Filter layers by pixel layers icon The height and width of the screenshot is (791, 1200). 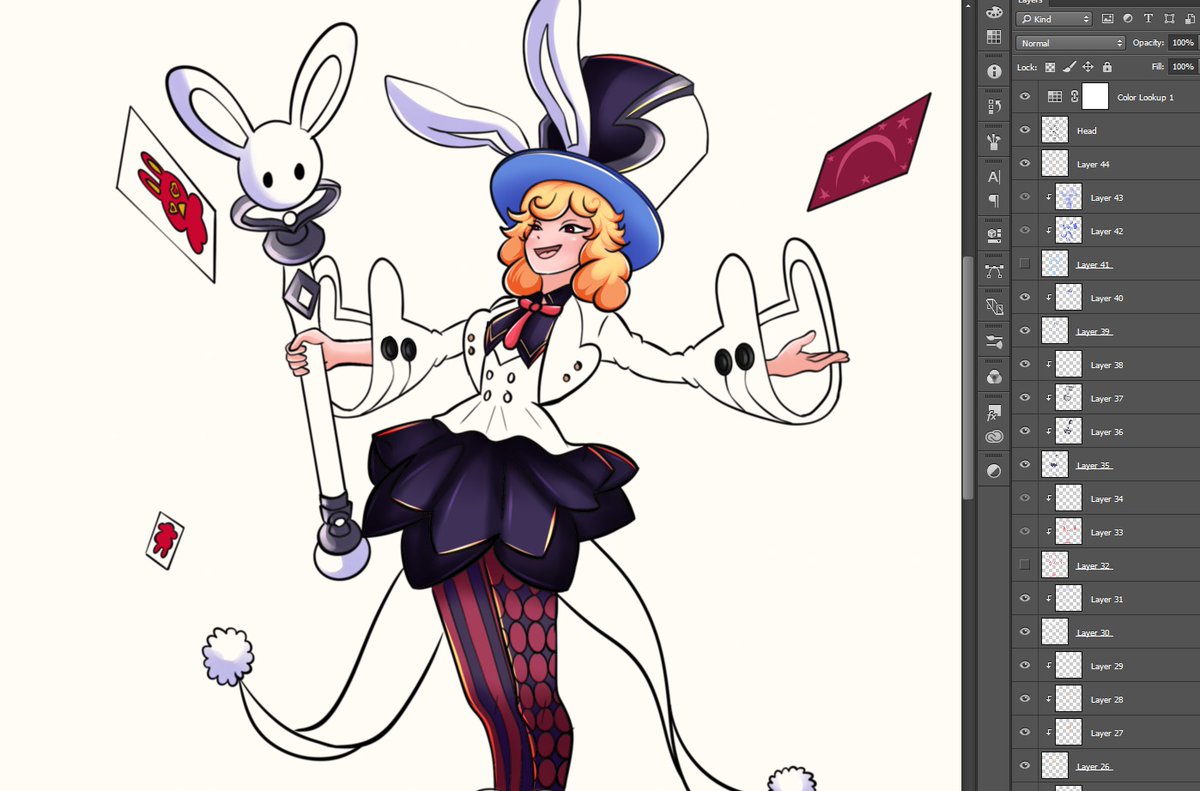[1107, 19]
